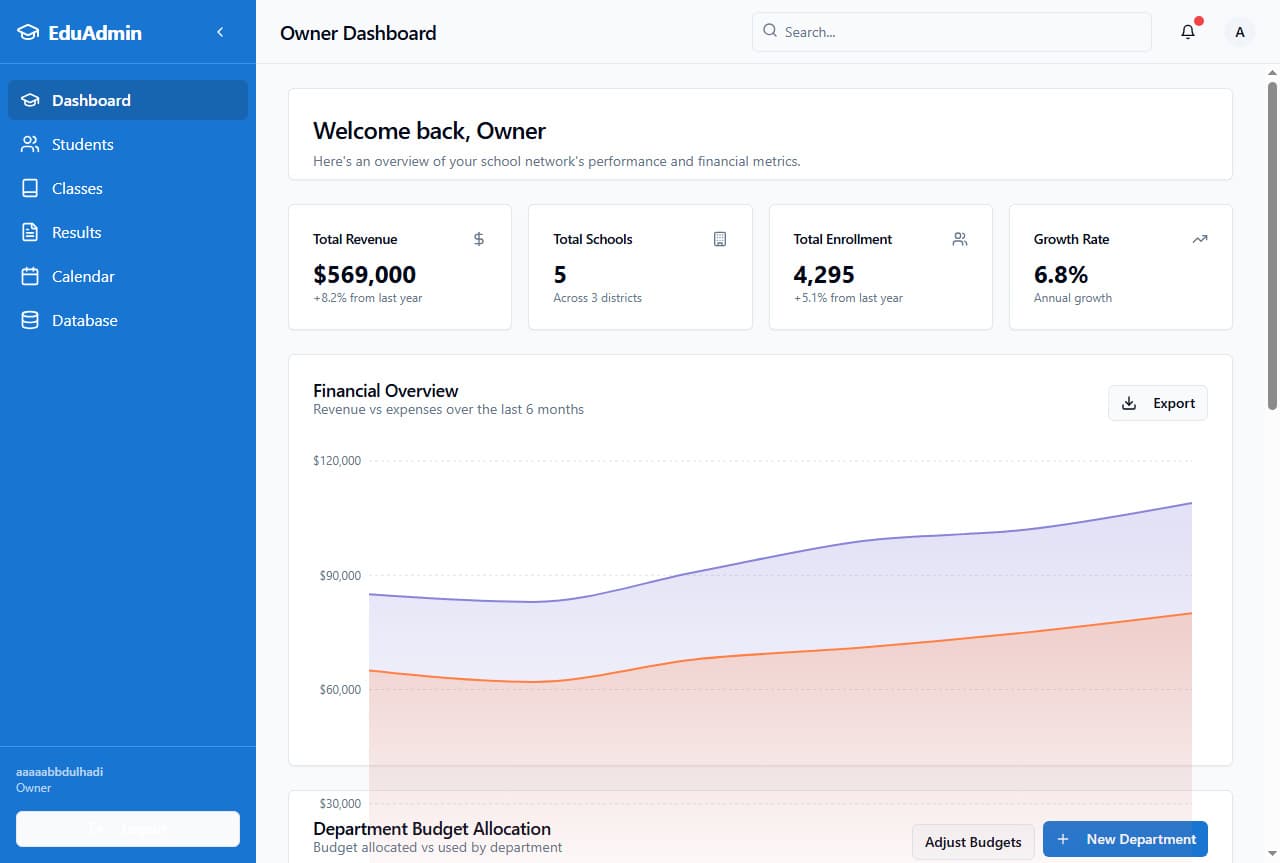This screenshot has width=1280, height=863.
Task: Create a department via New Department button
Action: [x=1125, y=839]
